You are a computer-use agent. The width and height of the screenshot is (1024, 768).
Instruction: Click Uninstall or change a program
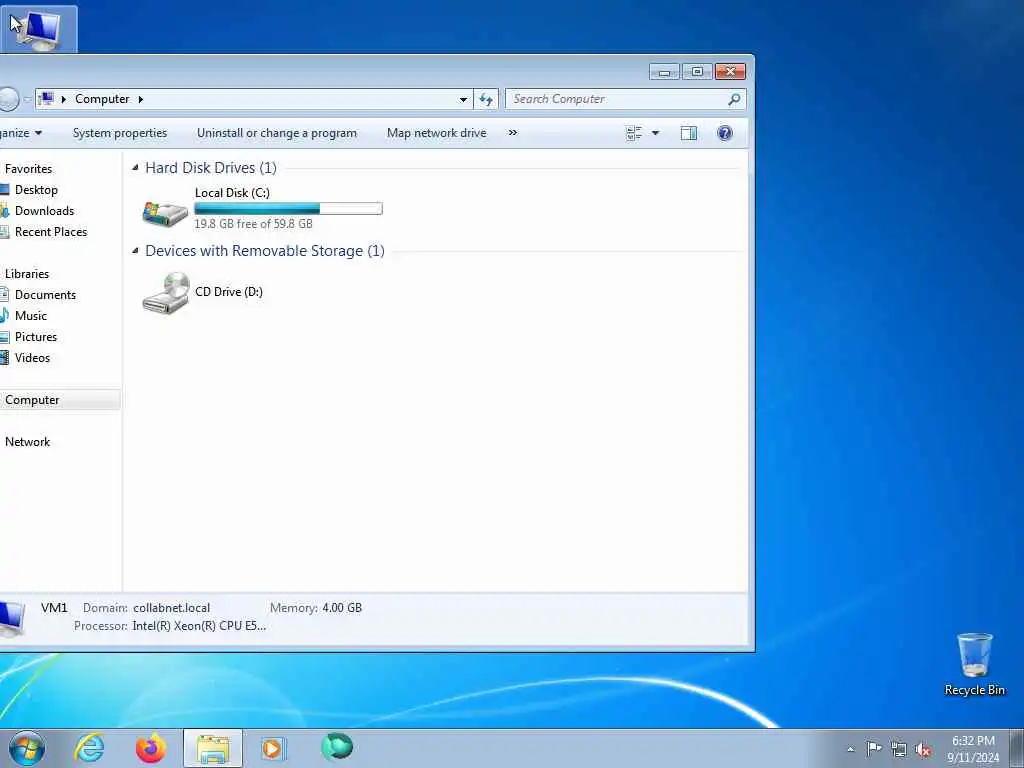pos(277,133)
